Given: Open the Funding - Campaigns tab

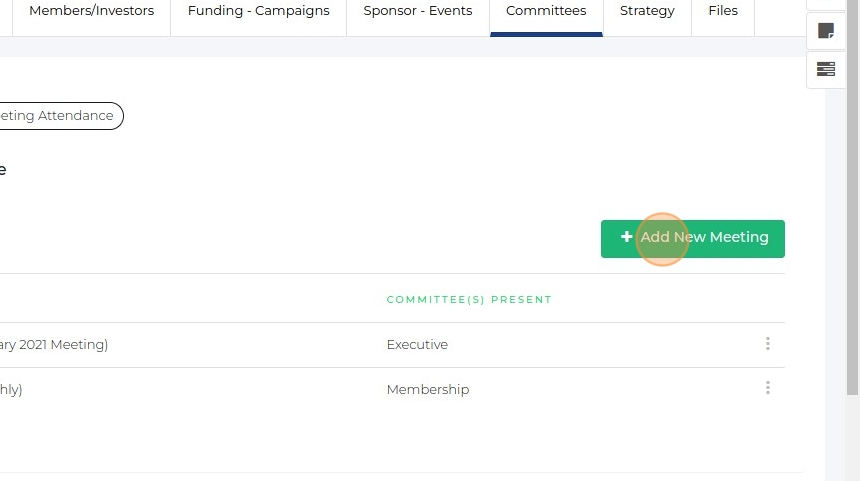Looking at the screenshot, I should point(258,11).
